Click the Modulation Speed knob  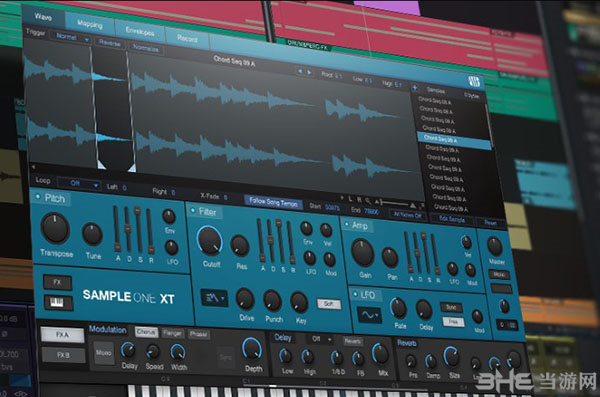[153, 351]
